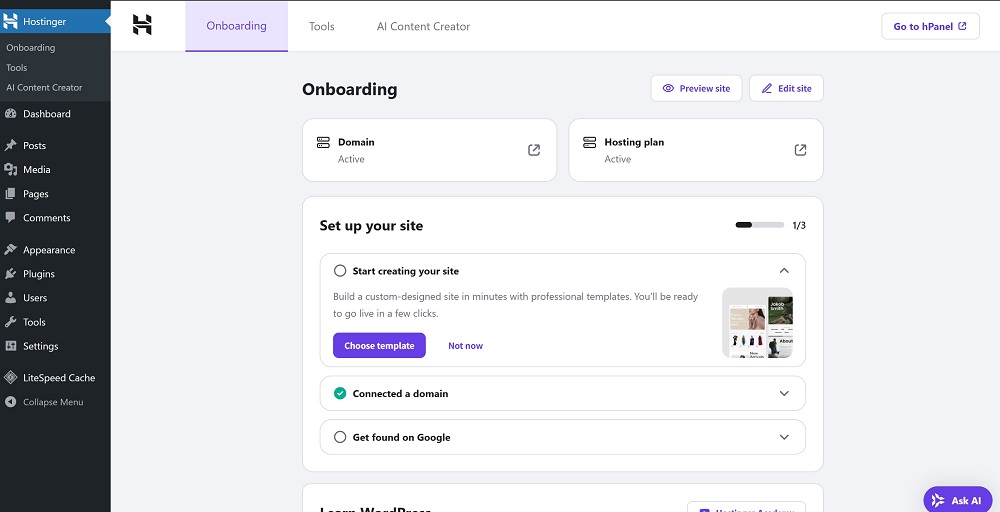The height and width of the screenshot is (512, 1000).
Task: Open Domain card external link icon
Action: (534, 150)
